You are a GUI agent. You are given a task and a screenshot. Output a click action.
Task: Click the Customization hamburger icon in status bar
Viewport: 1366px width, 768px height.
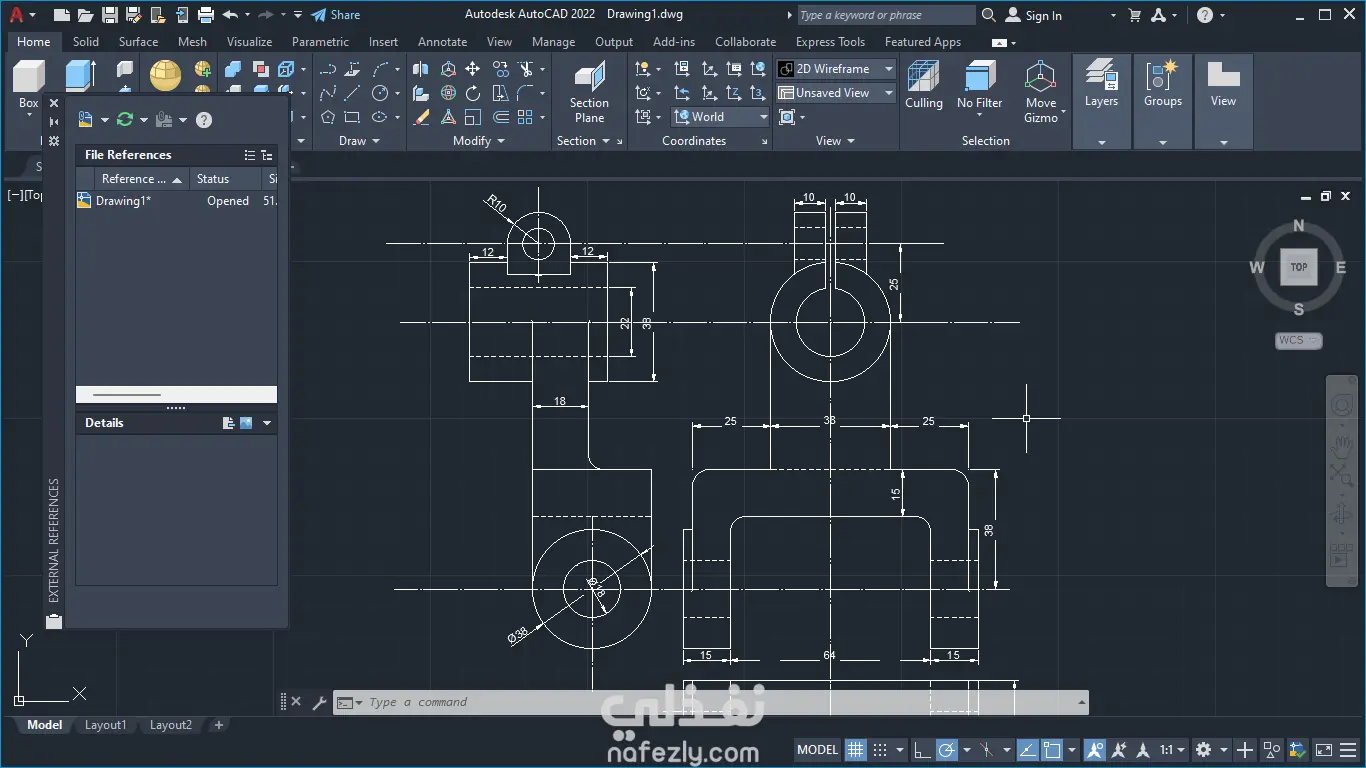point(1347,749)
